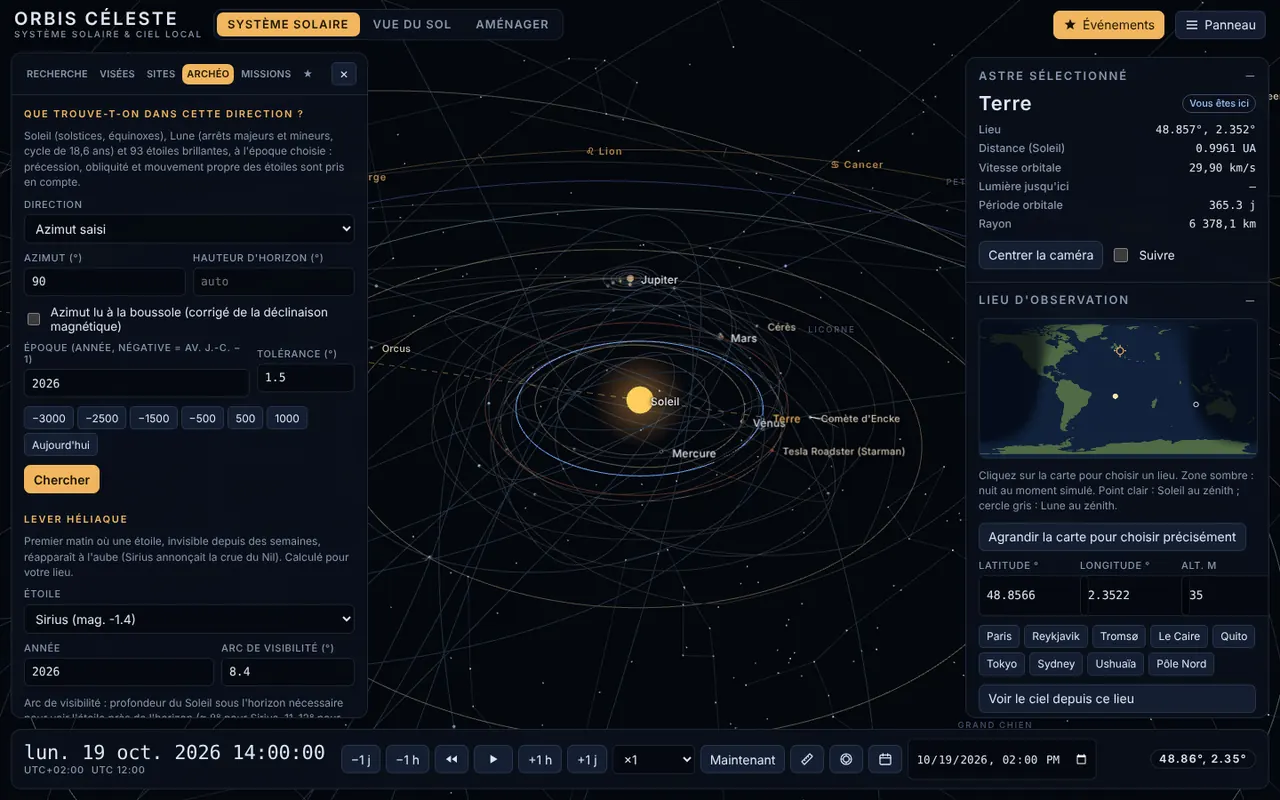Collapse the Lieu d'observation section
Image resolution: width=1280 pixels, height=800 pixels.
coord(1249,300)
